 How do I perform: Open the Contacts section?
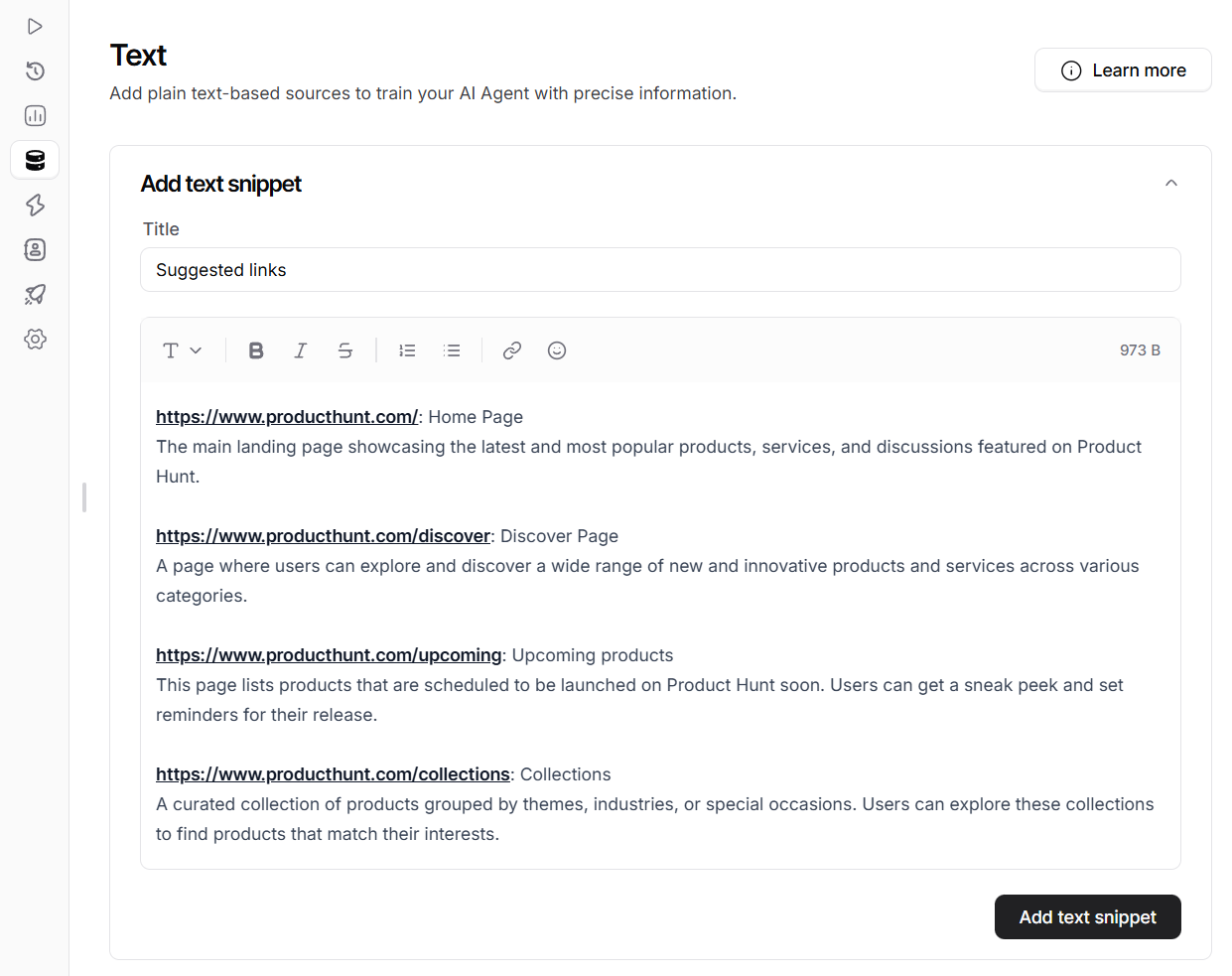(x=35, y=249)
